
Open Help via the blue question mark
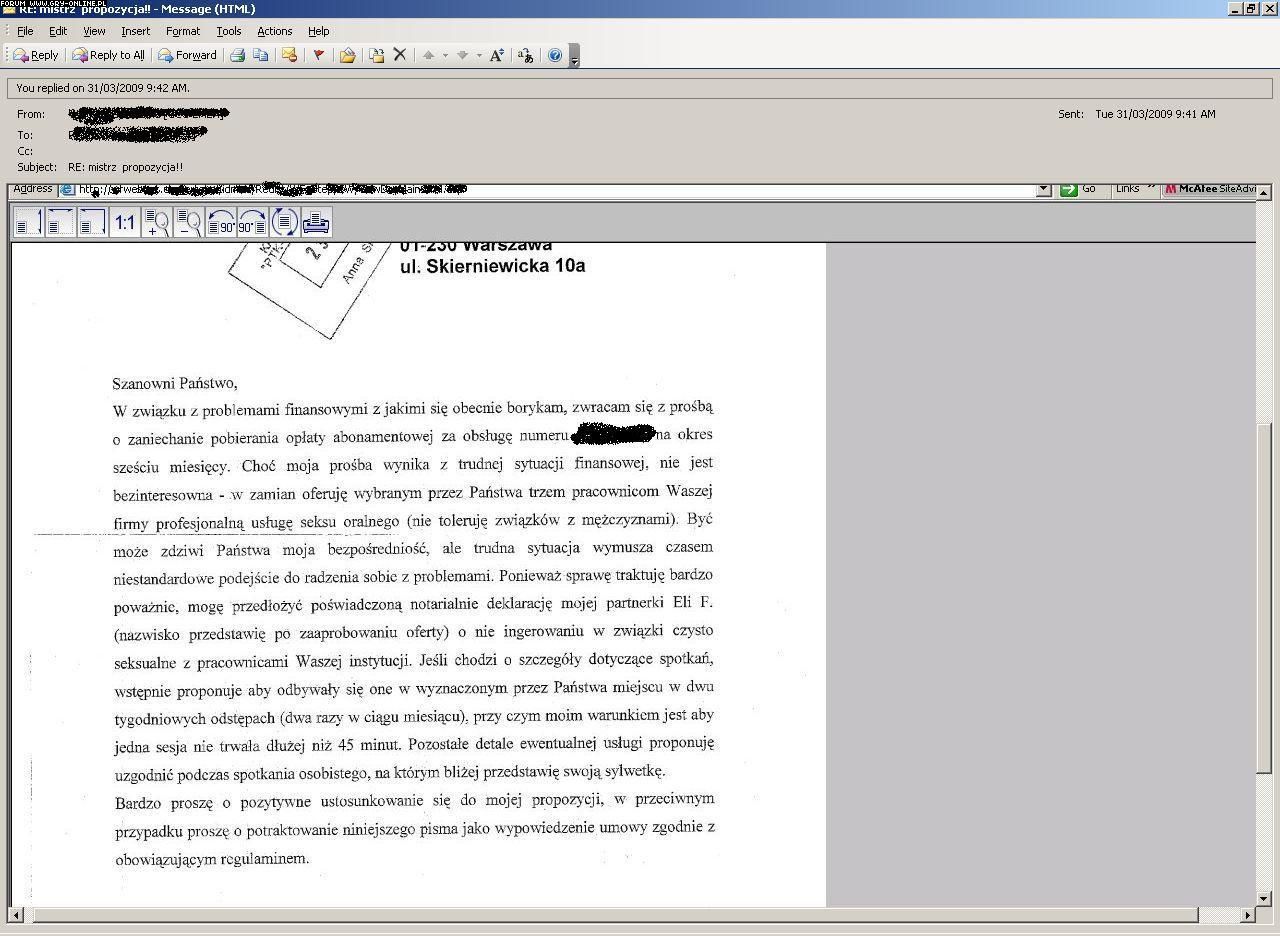(555, 55)
